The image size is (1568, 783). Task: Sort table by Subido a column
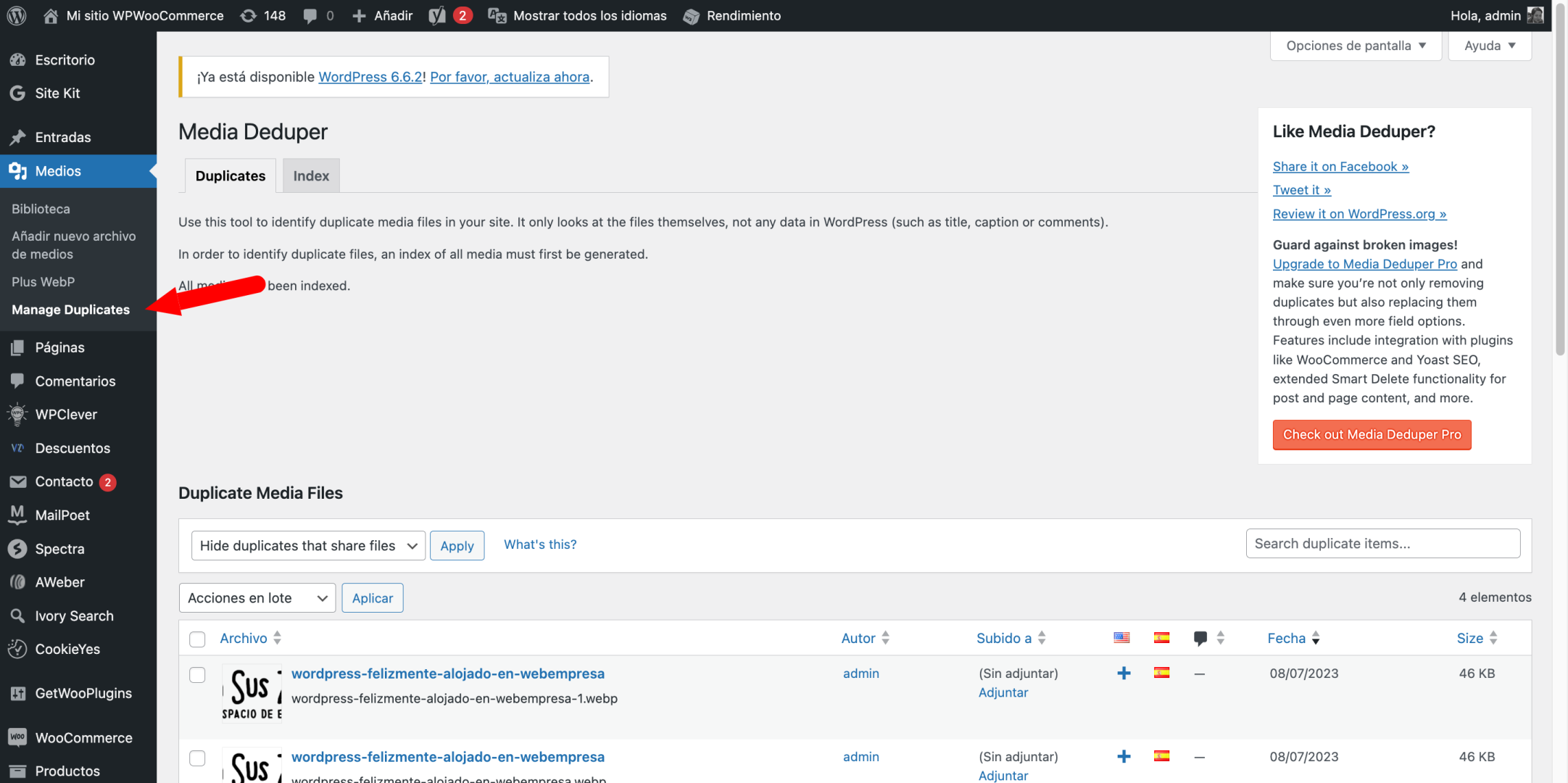(x=1011, y=639)
